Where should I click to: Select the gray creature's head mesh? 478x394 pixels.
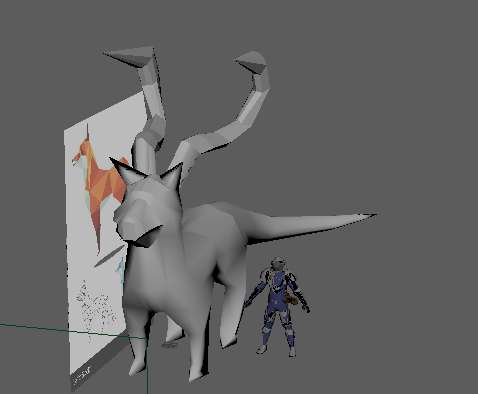[x=148, y=208]
